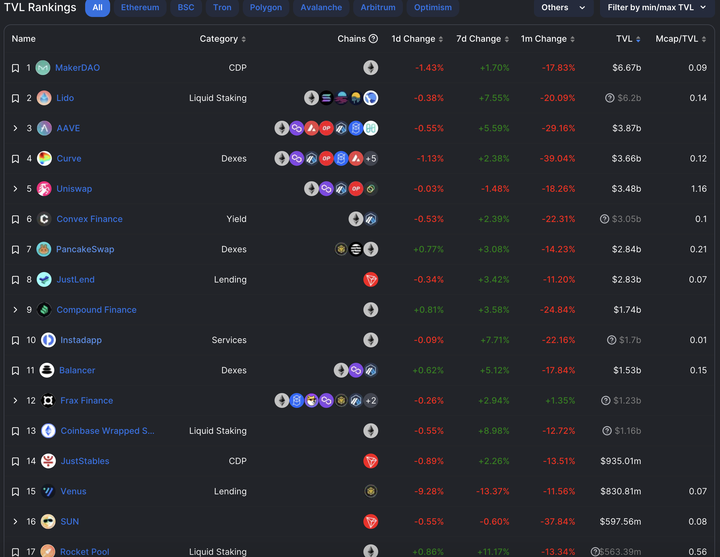The image size is (720, 557).
Task: Filter rankings by Arbitrum
Action: click(x=378, y=7)
